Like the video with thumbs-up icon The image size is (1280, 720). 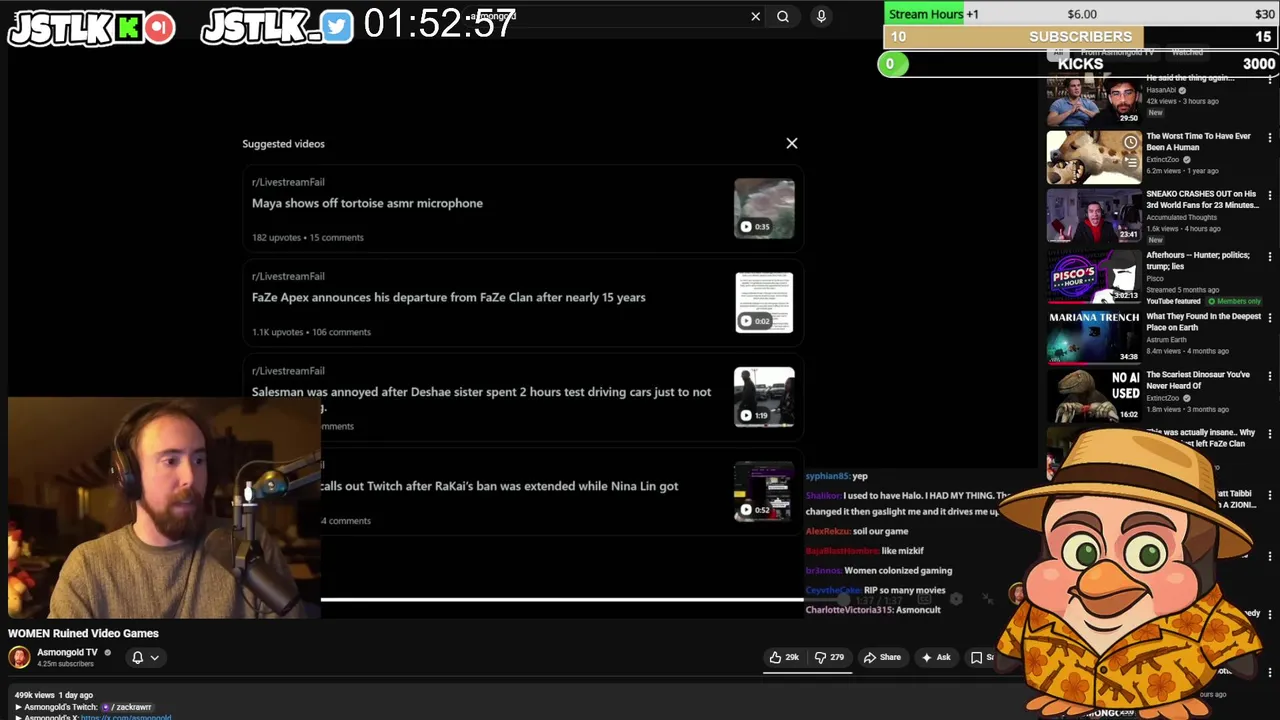785,657
